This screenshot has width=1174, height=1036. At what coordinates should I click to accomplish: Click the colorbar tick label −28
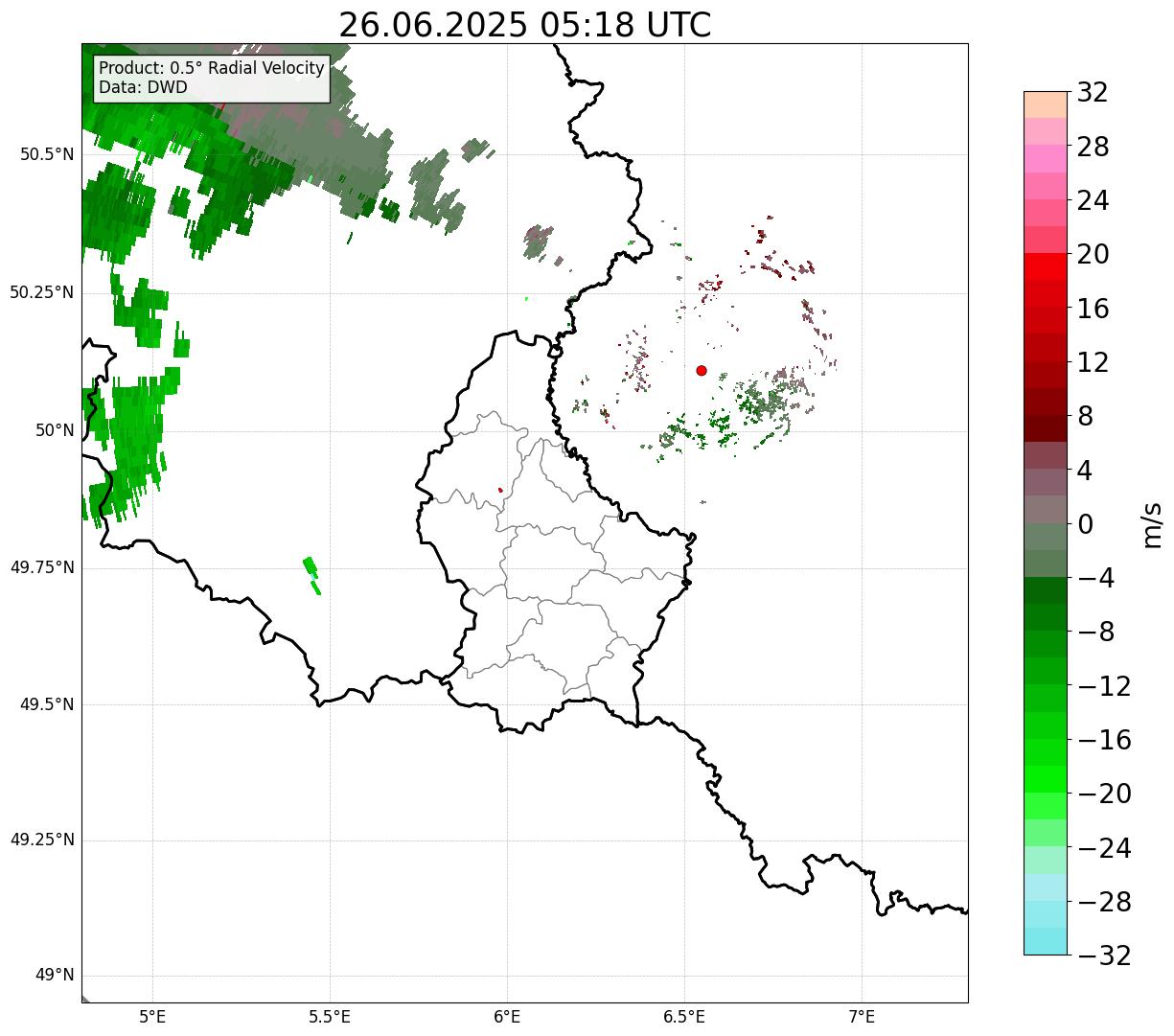point(1104,902)
